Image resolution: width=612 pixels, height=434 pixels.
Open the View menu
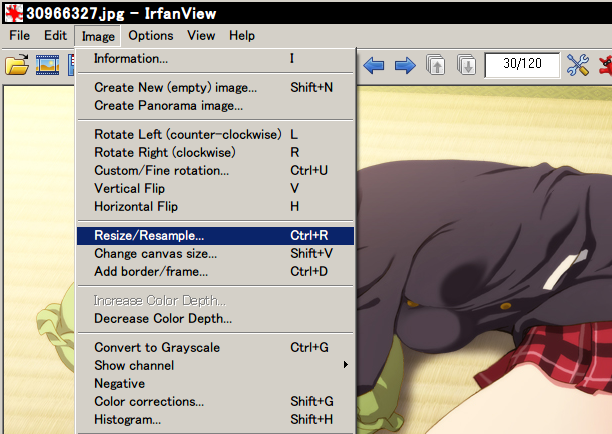click(201, 36)
